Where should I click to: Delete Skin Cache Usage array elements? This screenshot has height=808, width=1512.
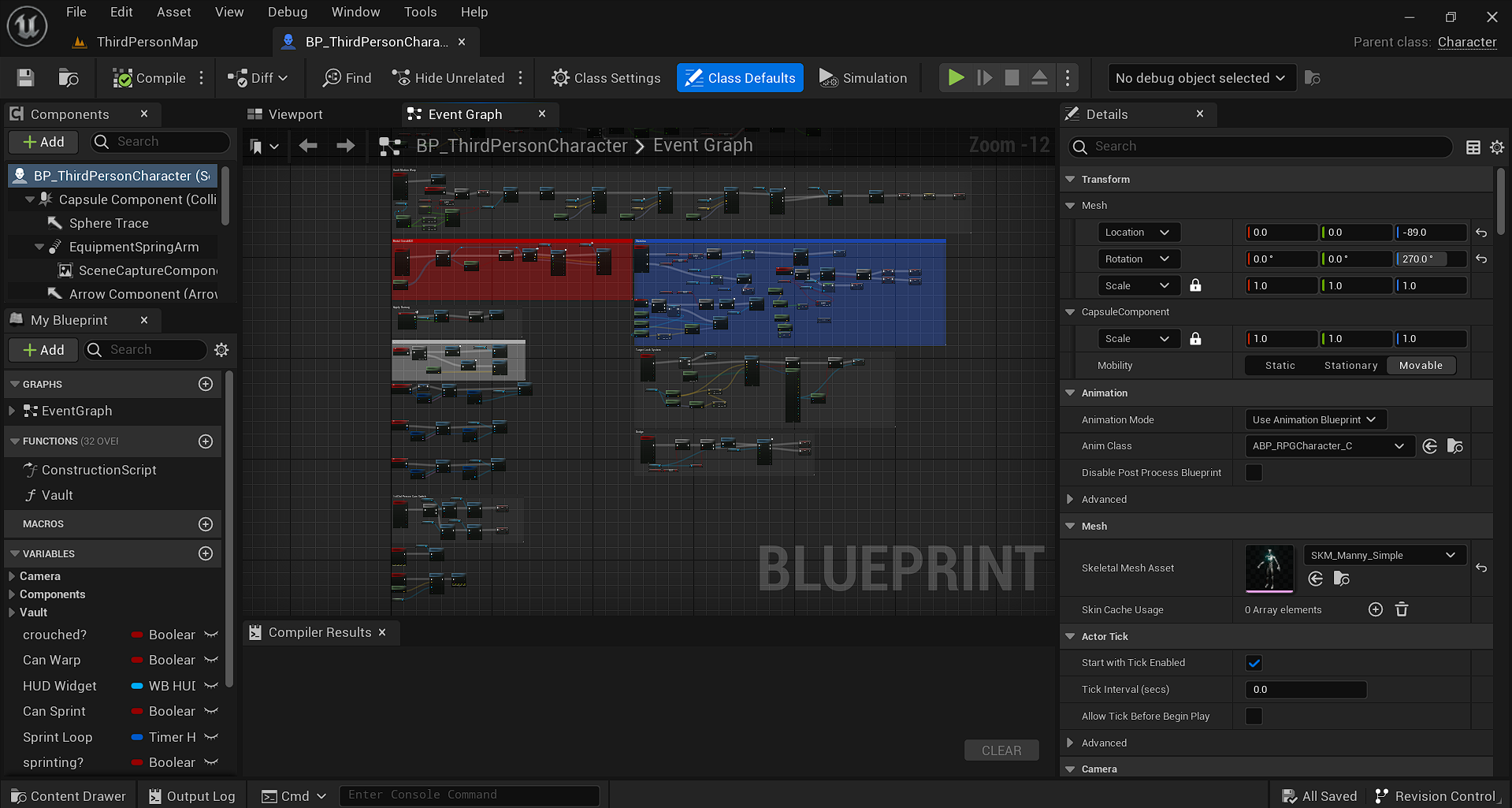click(x=1402, y=609)
